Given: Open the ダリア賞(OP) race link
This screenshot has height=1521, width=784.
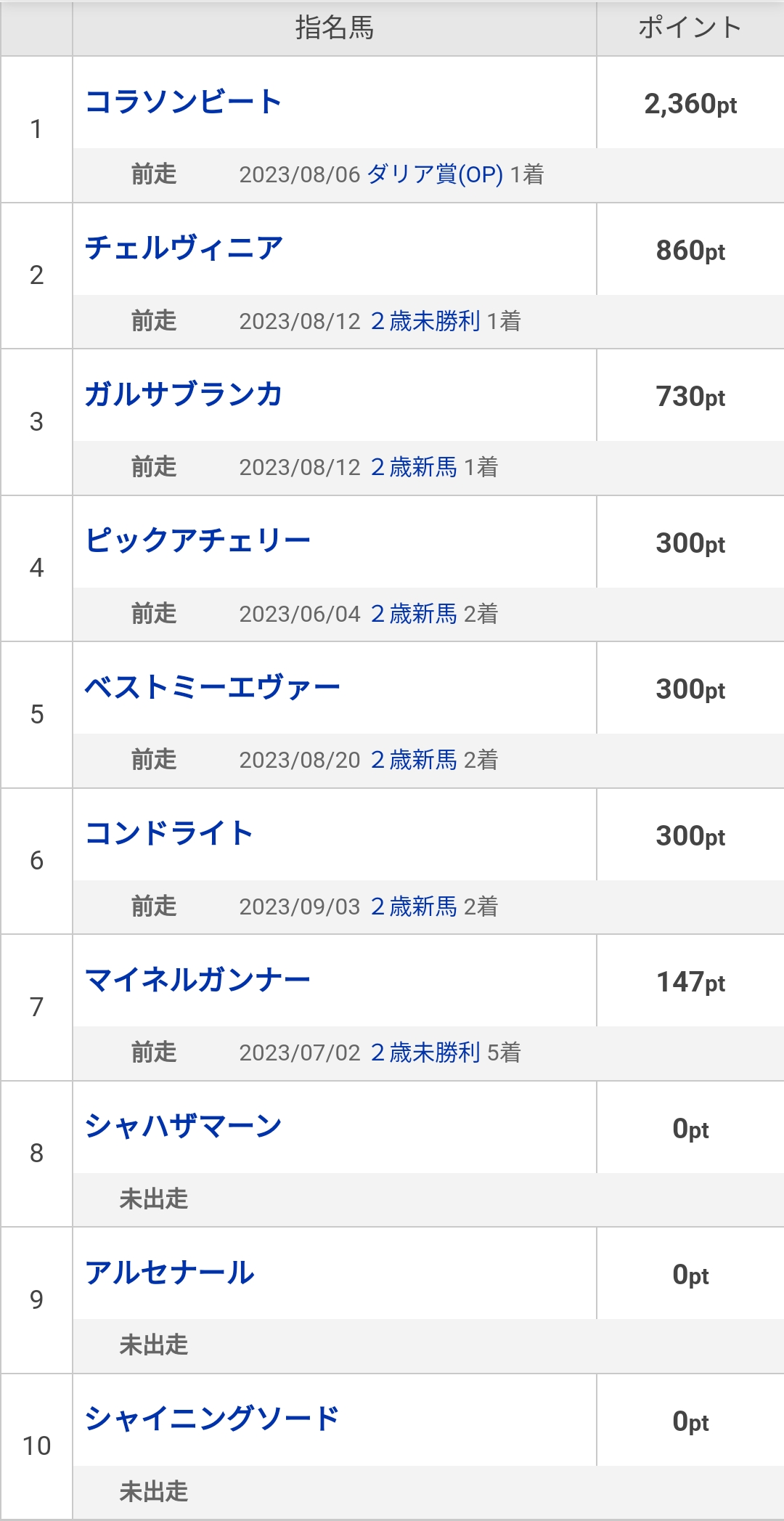Looking at the screenshot, I should pos(435,174).
